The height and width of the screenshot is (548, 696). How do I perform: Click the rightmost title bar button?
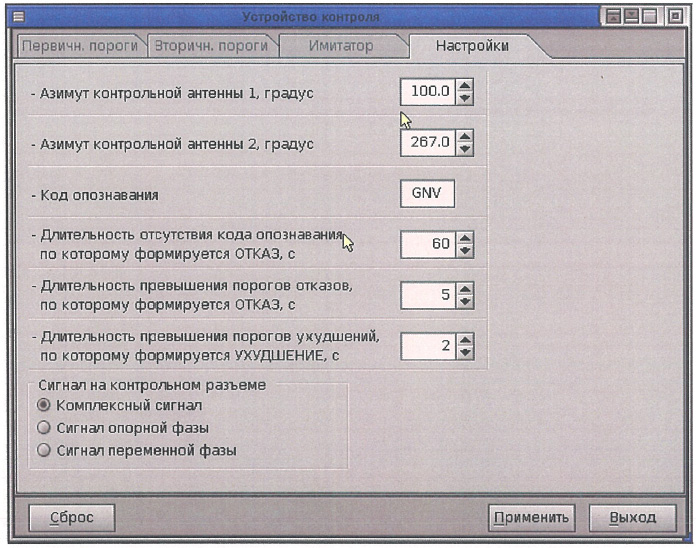pyautogui.click(x=676, y=17)
